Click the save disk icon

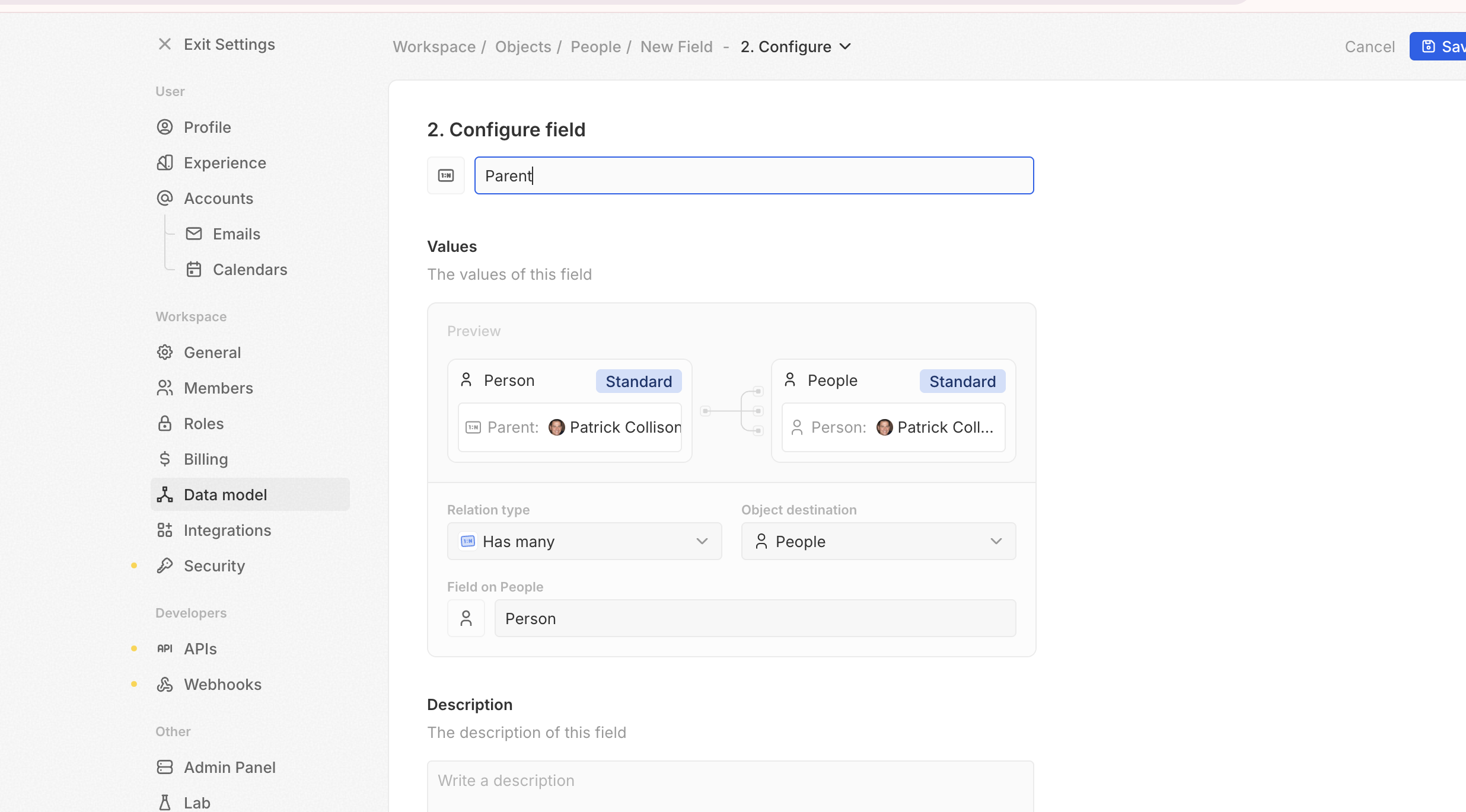[x=1429, y=47]
